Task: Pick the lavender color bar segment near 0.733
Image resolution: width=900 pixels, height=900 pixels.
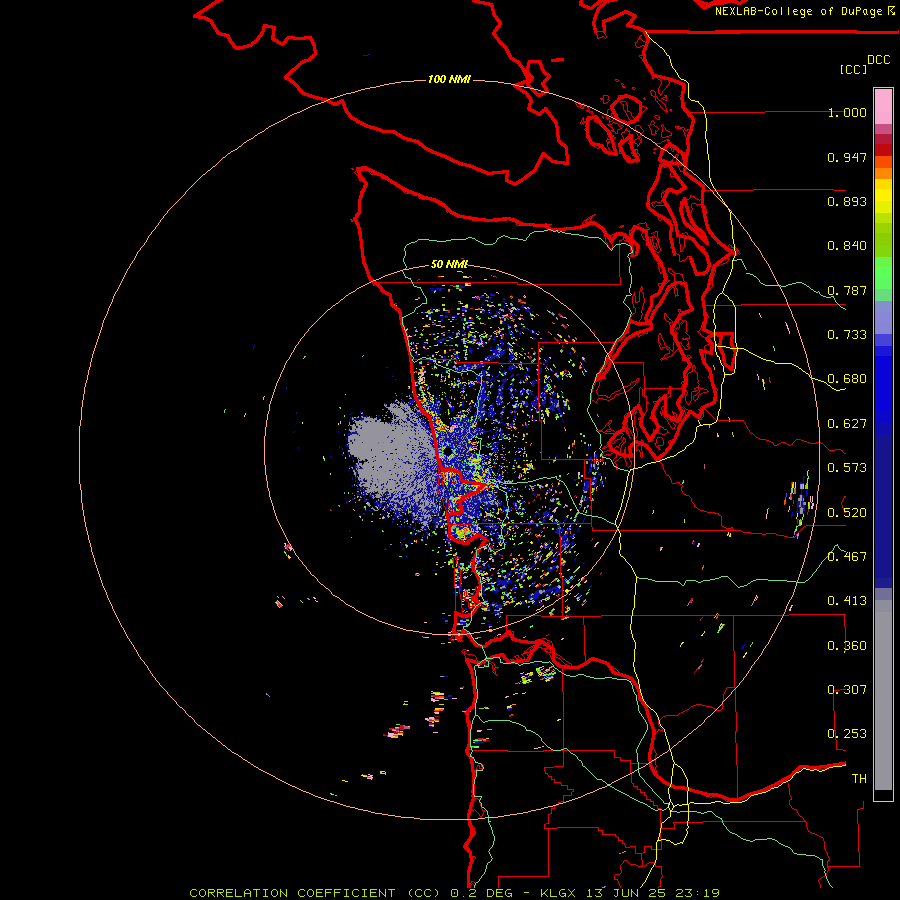Action: point(883,317)
